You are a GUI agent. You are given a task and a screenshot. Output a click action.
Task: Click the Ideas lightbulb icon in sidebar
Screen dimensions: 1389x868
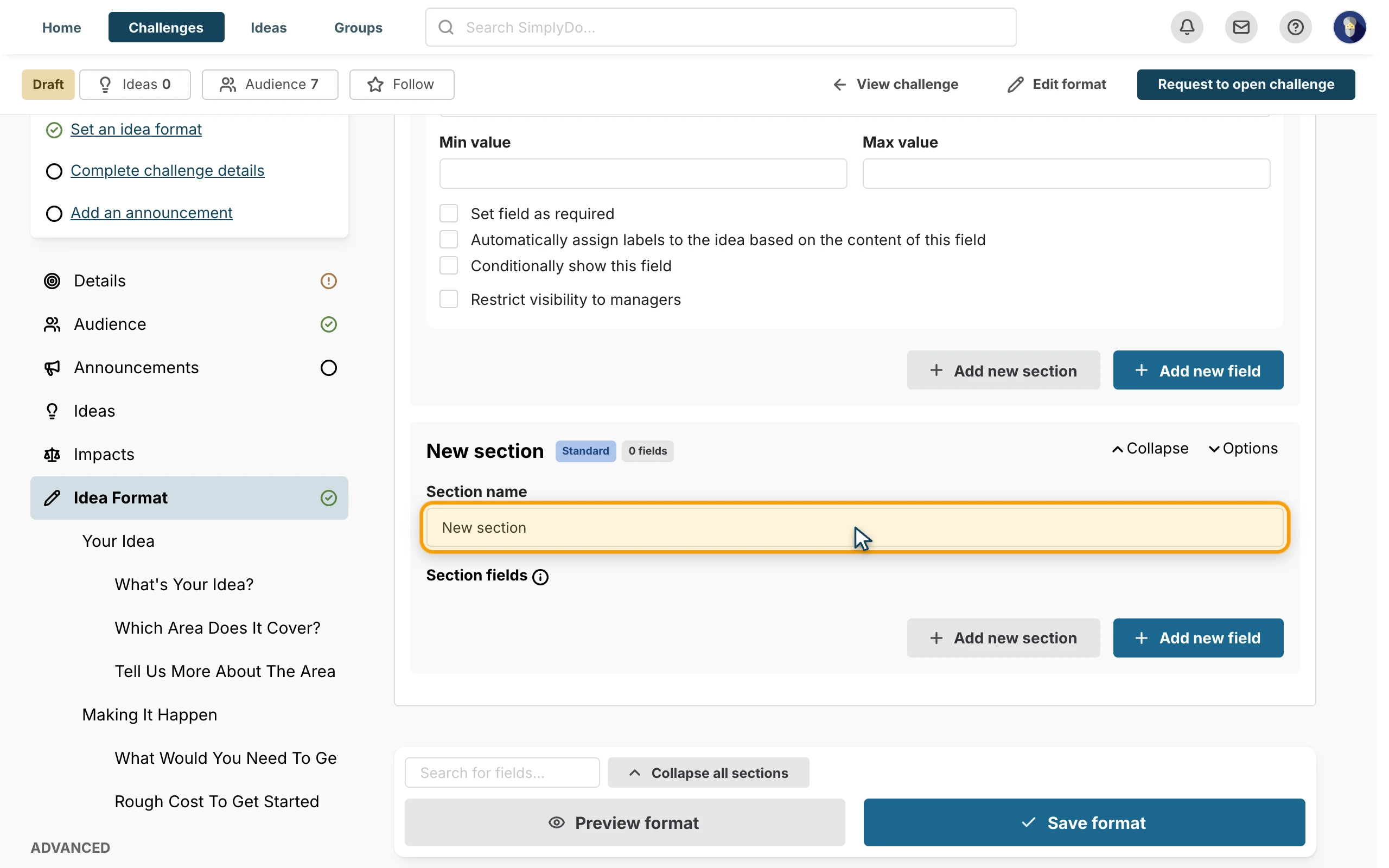52,411
